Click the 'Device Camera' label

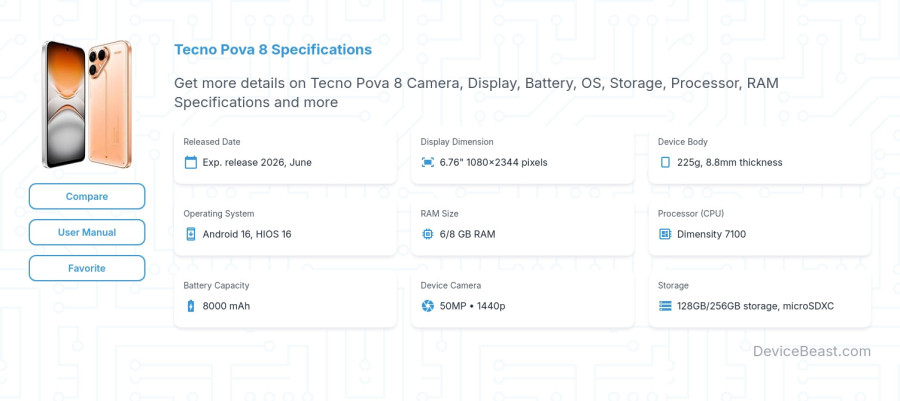(x=451, y=285)
